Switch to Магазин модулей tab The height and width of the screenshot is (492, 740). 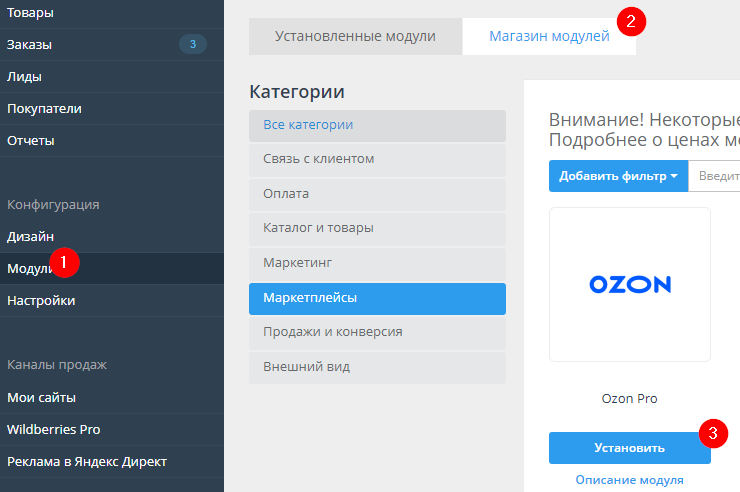[x=549, y=36]
